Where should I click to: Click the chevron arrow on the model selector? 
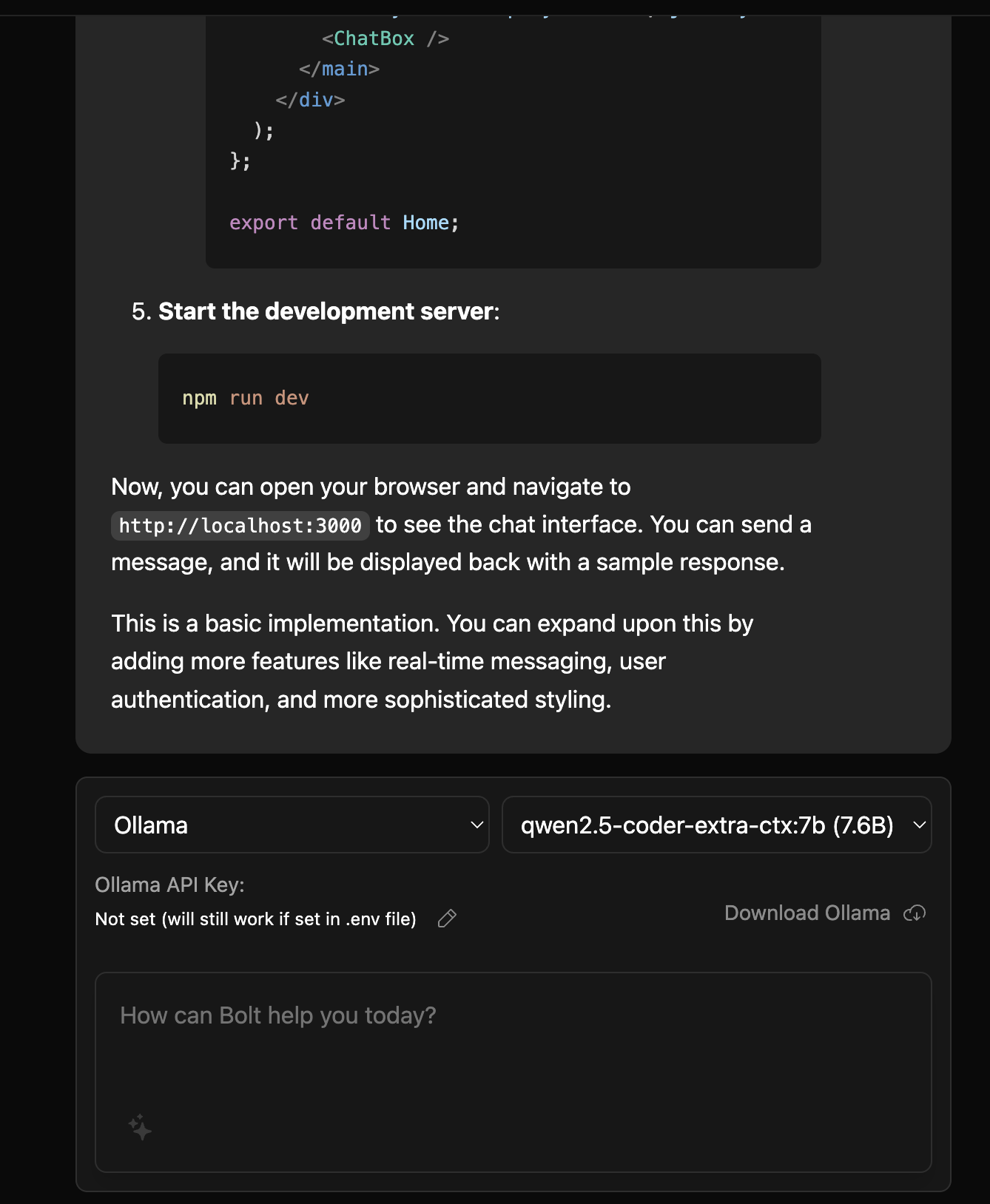click(x=920, y=825)
